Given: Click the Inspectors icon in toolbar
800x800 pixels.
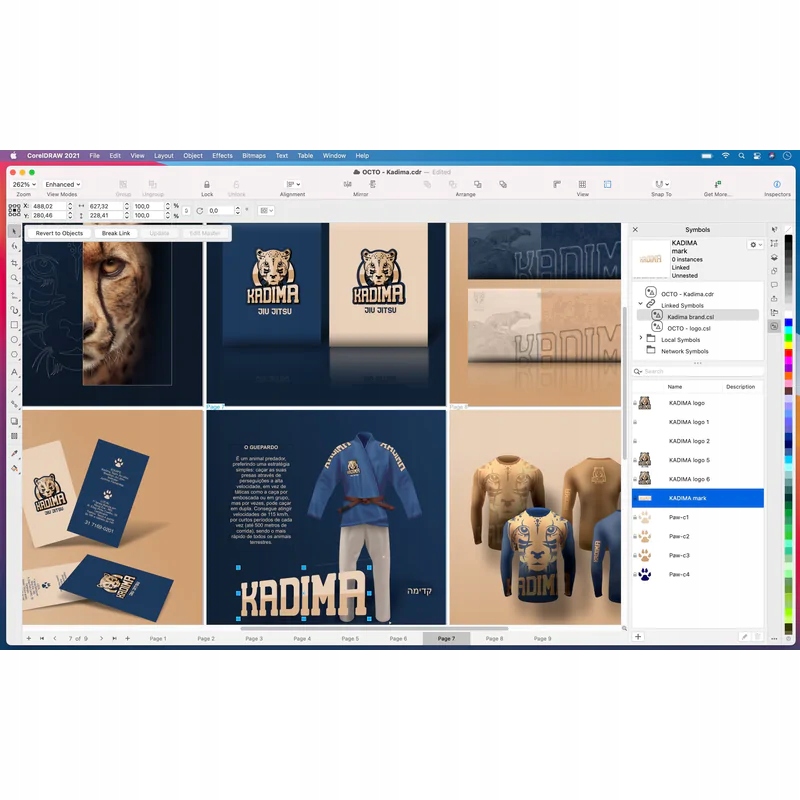Looking at the screenshot, I should 777,184.
